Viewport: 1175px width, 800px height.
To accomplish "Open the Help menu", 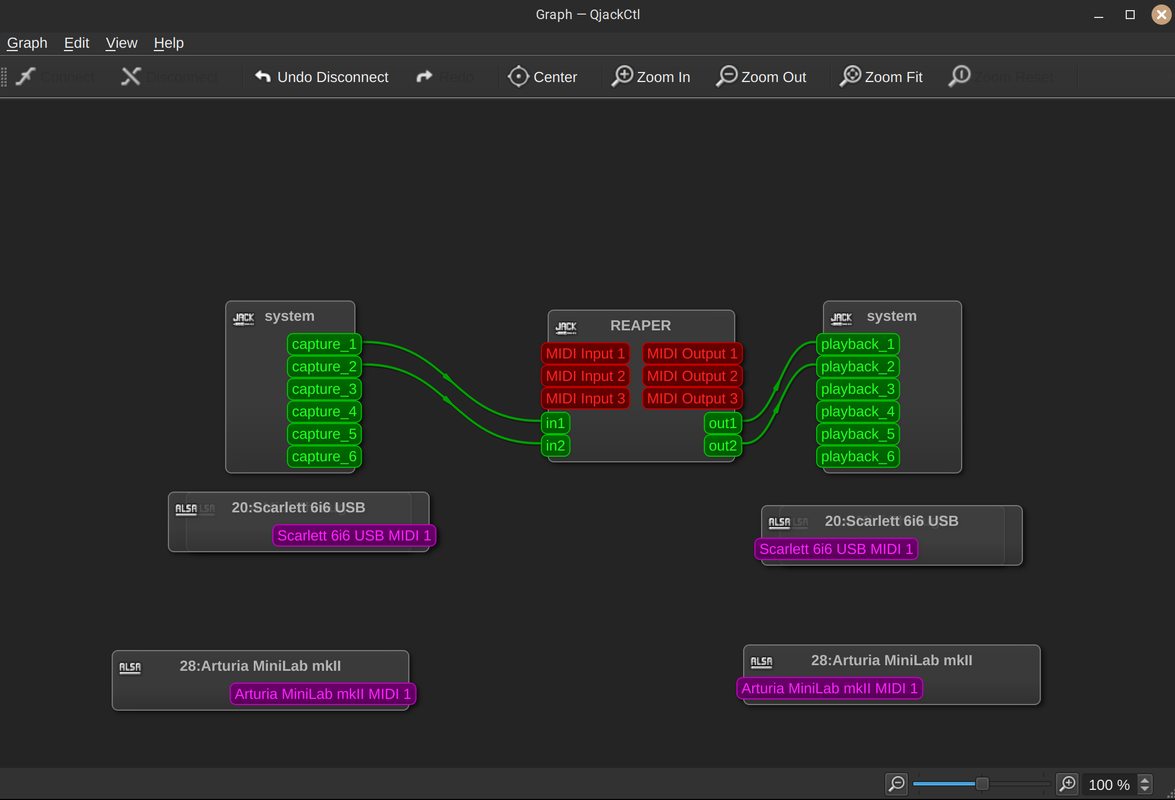I will [169, 43].
